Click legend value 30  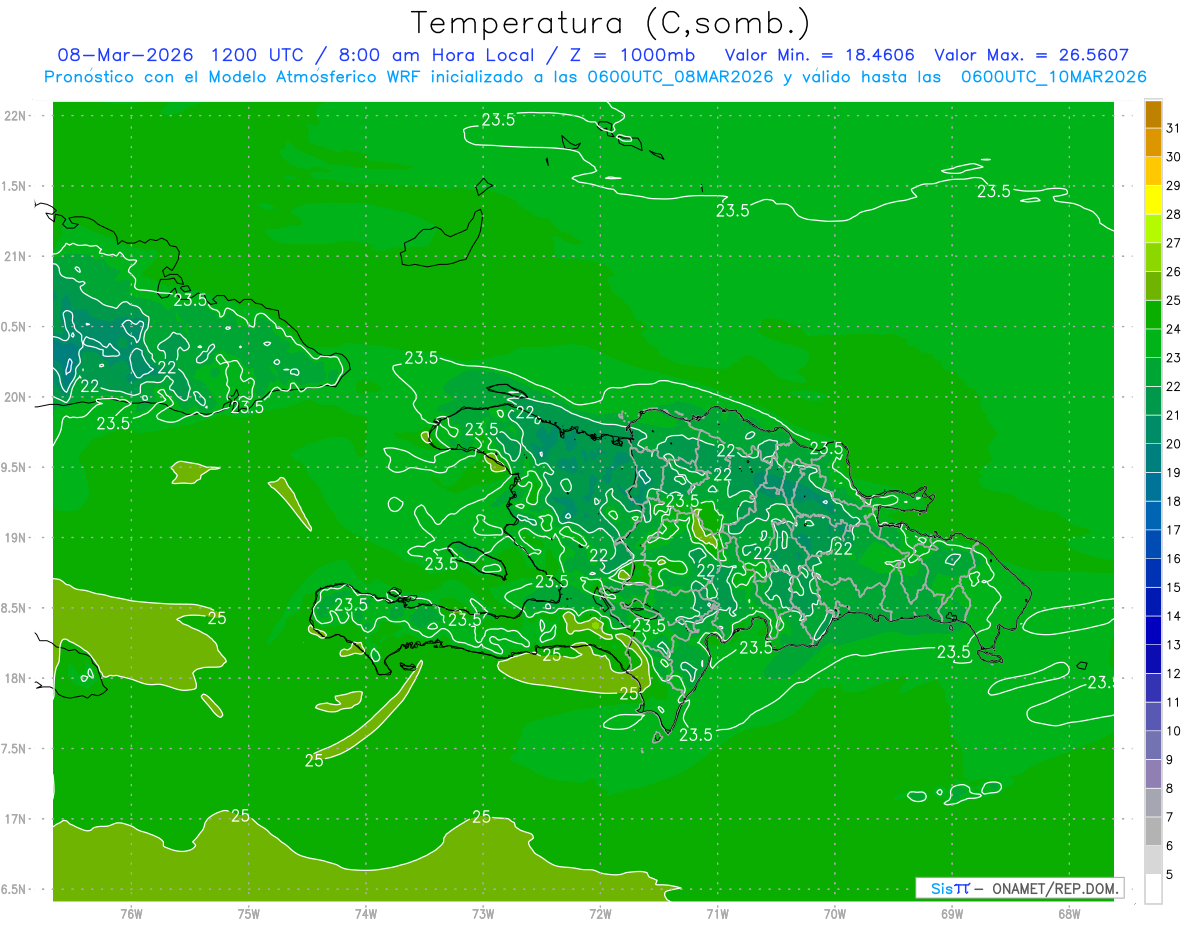1173,157
